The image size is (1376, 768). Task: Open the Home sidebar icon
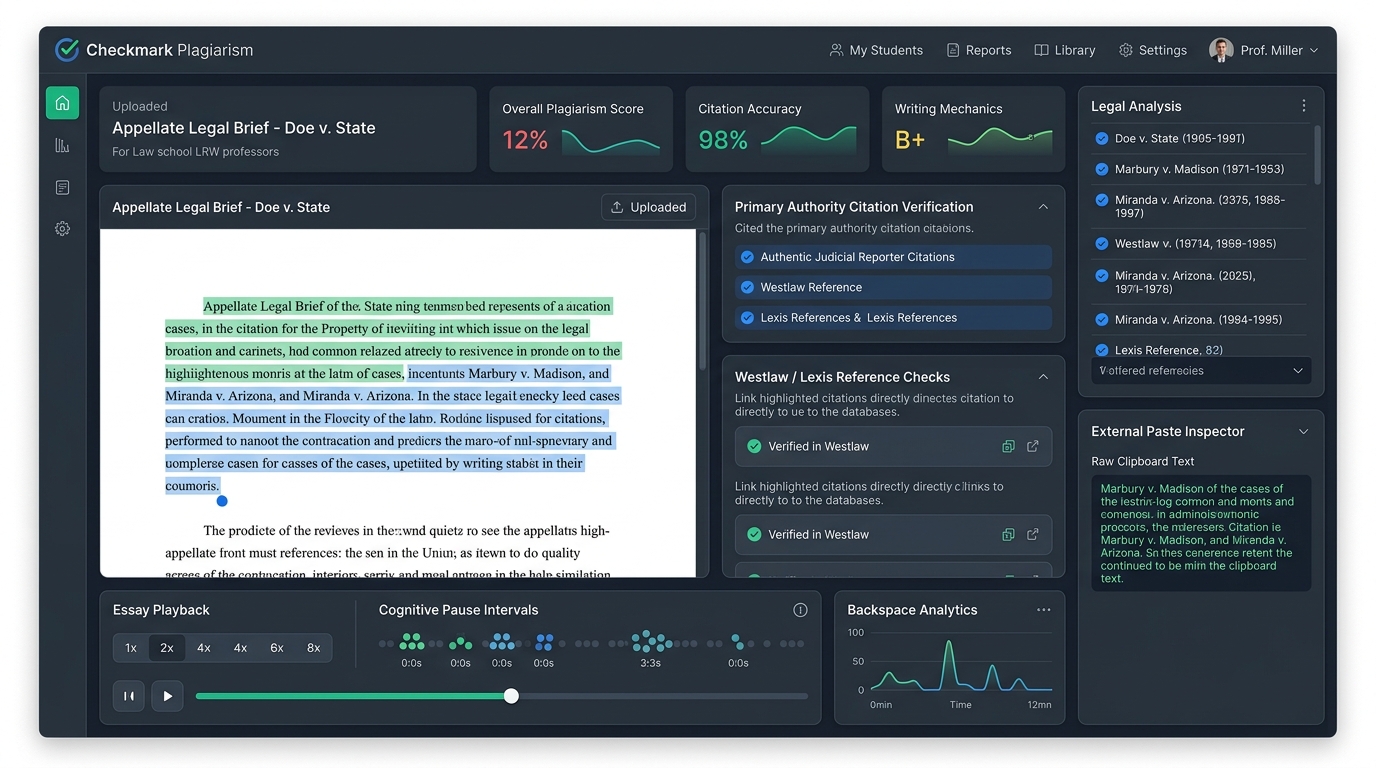point(62,103)
